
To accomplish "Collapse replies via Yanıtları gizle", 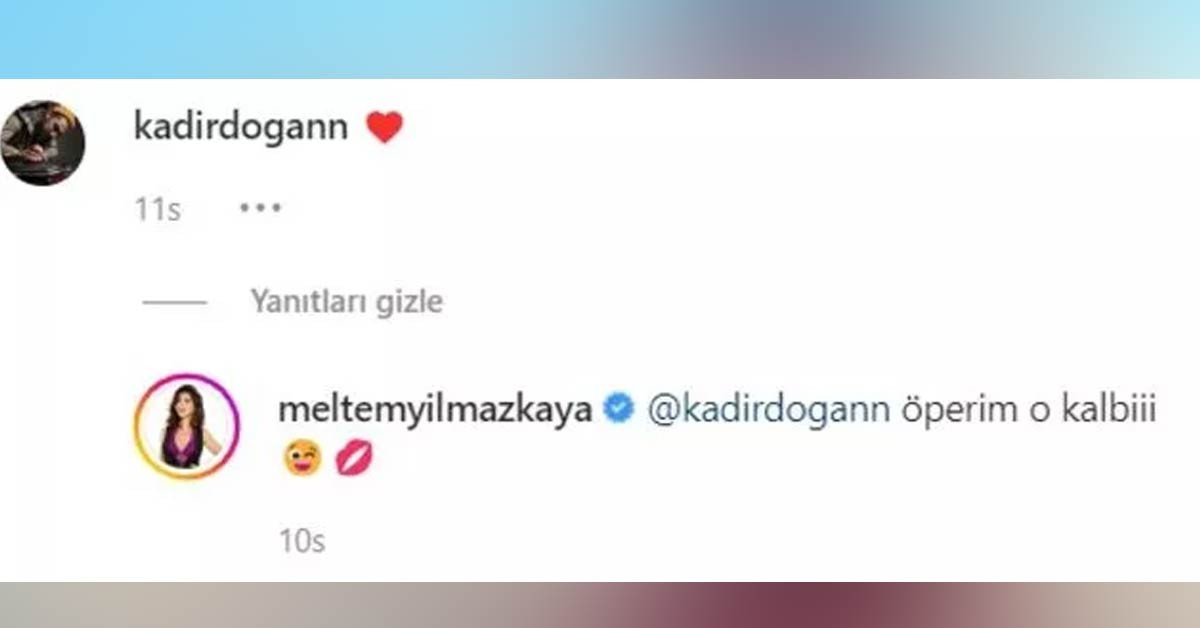I will tap(347, 302).
